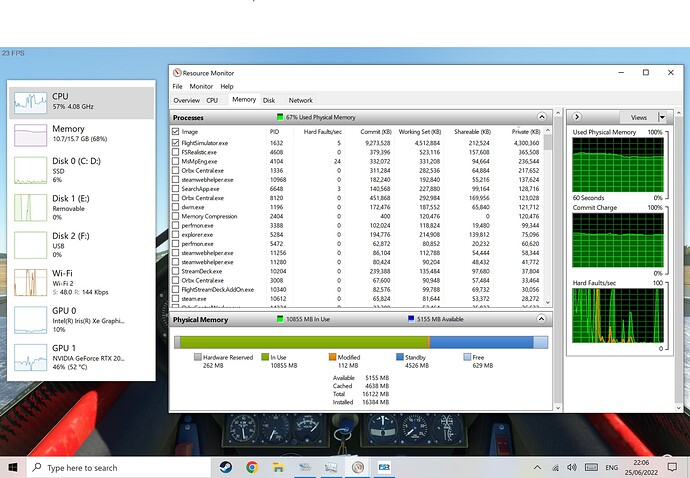Sort by Working Set (KB) column header
Screen dimensions: 690x478
coord(420,132)
